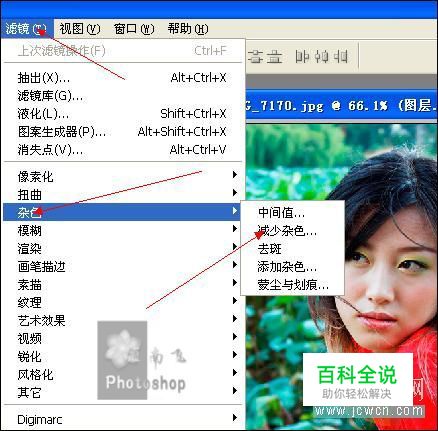Viewport: 438px width, 431px height.
Task: Select 减少杂色... reduce noise
Action: tap(292, 230)
